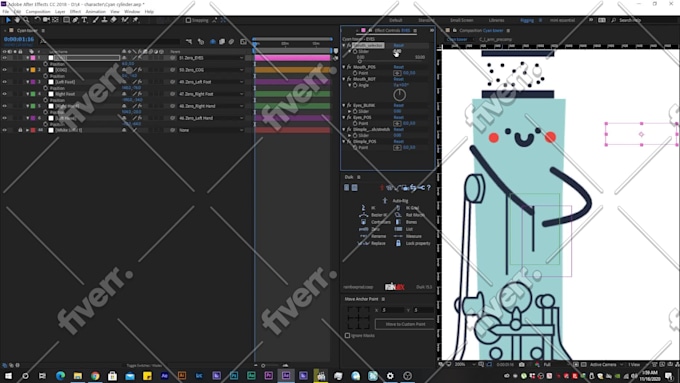680x383 pixels.
Task: Select the Eraser tool
Action: point(114,20)
